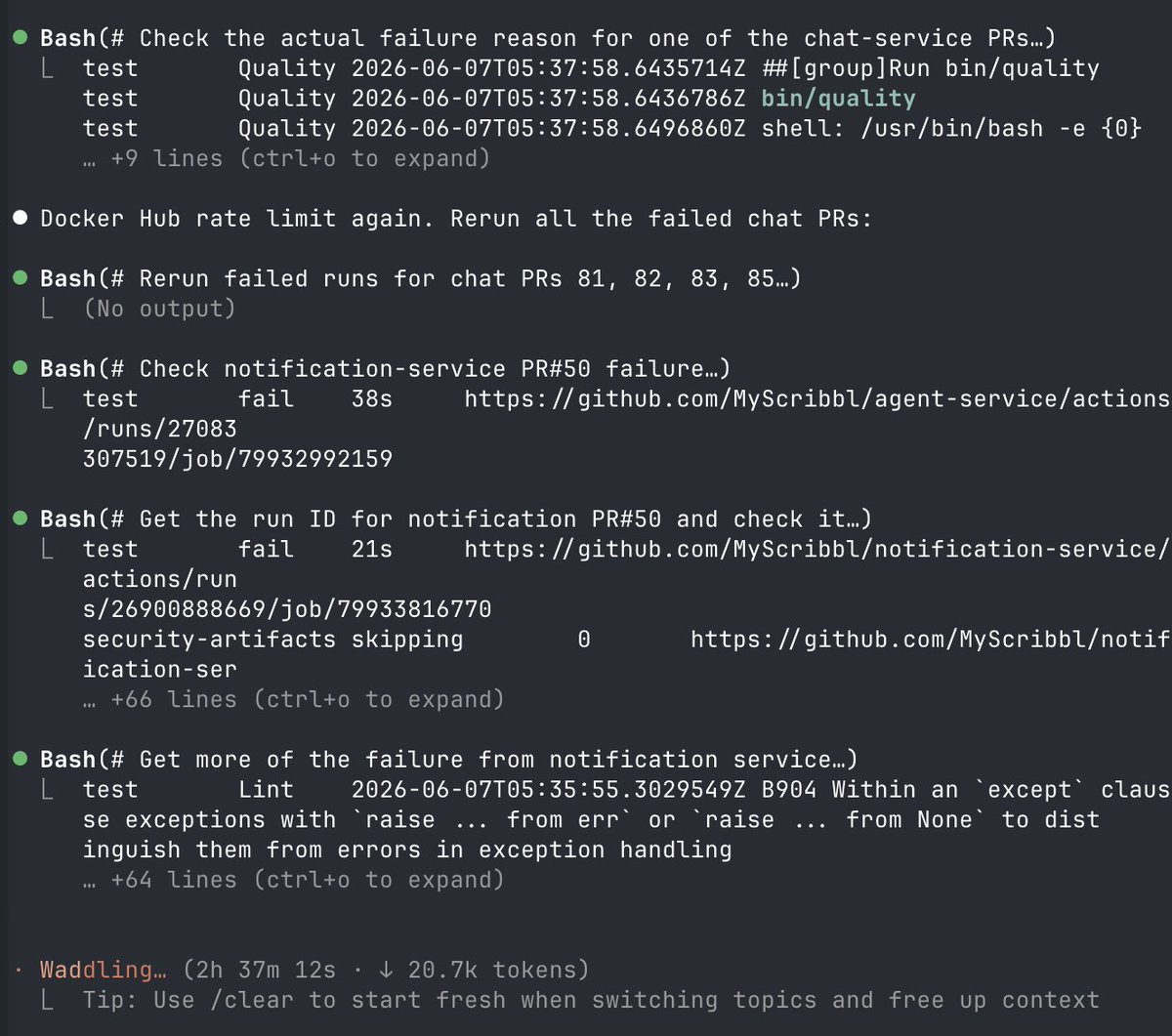This screenshot has height=1036, width=1172.
Task: Click the /clear tip line at bottom
Action: [x=591, y=1000]
